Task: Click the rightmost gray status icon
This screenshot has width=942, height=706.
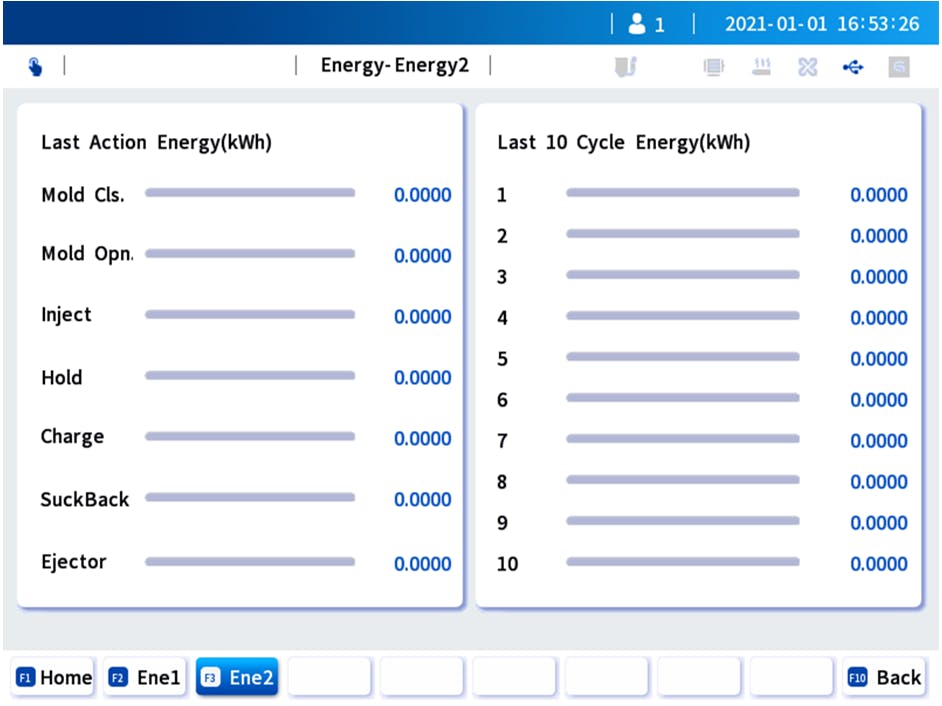Action: pos(899,67)
